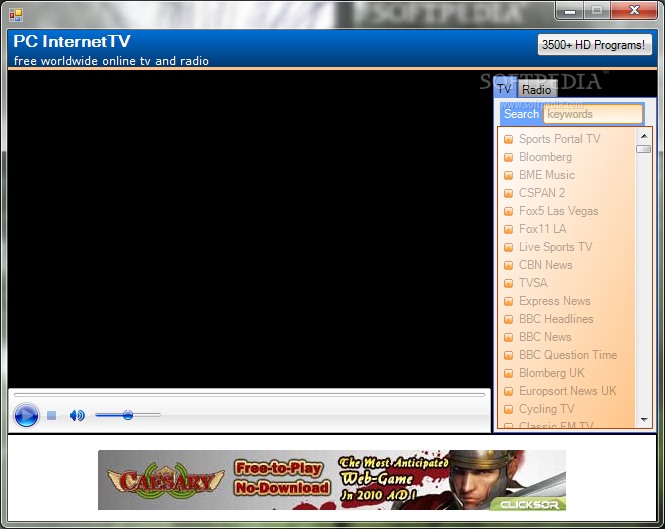
Task: Click the BBC News channel icon
Action: point(508,338)
